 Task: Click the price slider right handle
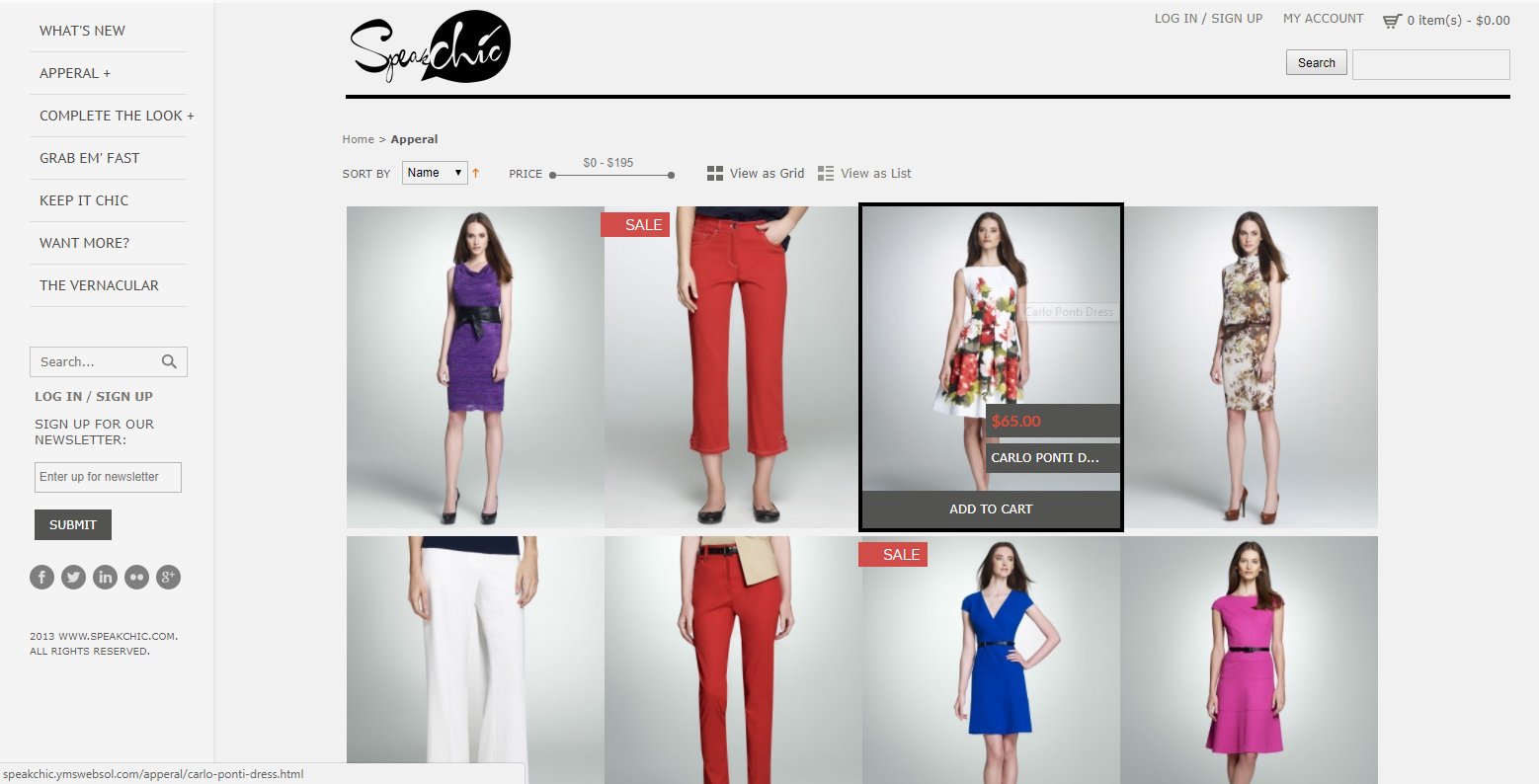tap(671, 175)
